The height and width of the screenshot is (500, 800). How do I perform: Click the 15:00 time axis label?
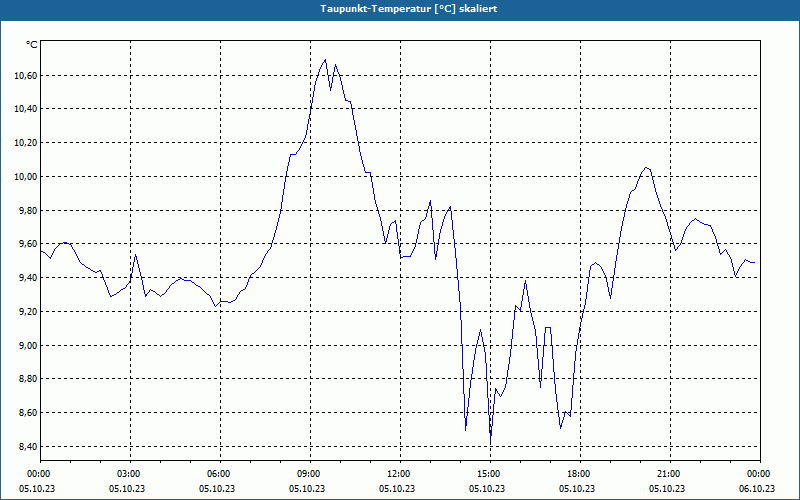[490, 474]
